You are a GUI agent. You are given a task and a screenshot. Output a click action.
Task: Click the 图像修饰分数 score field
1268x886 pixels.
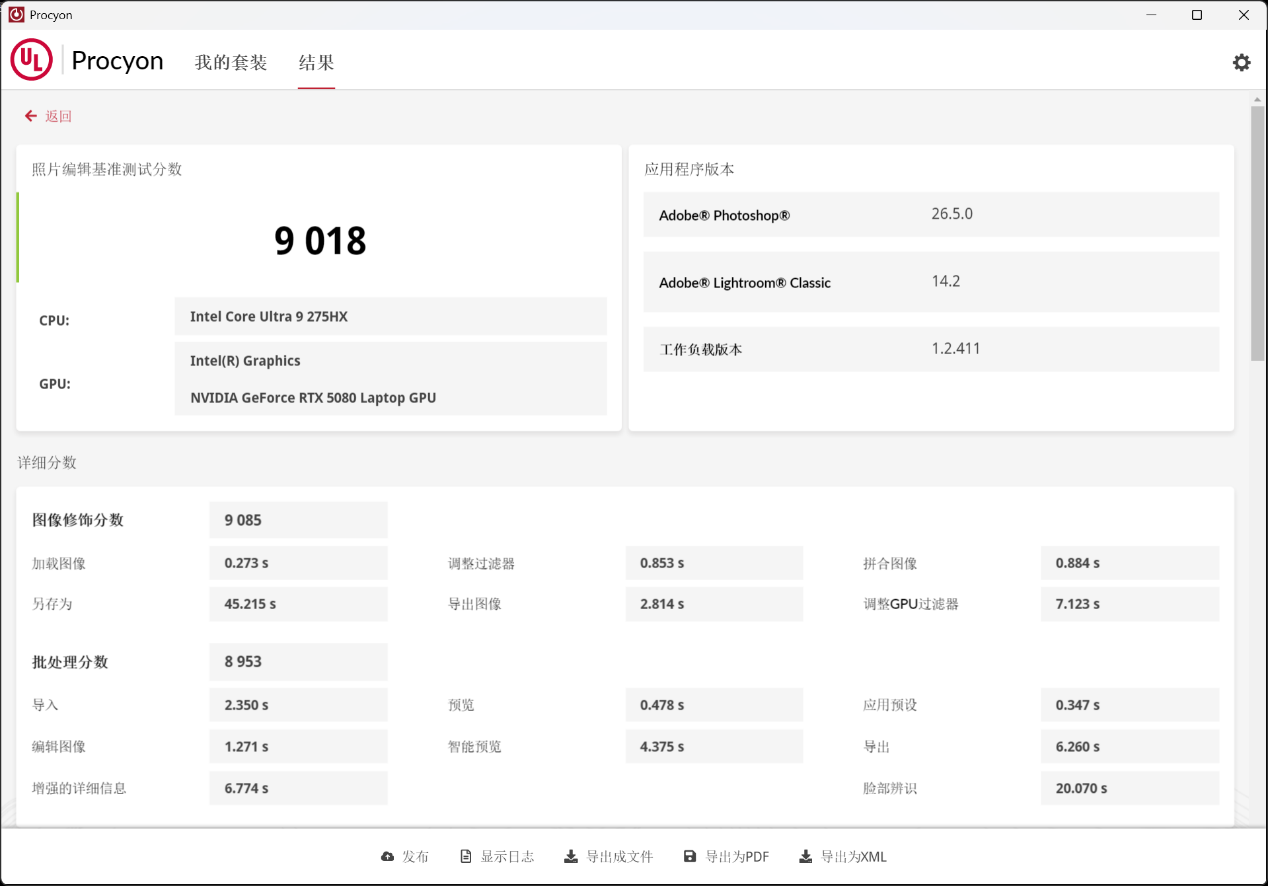click(297, 519)
